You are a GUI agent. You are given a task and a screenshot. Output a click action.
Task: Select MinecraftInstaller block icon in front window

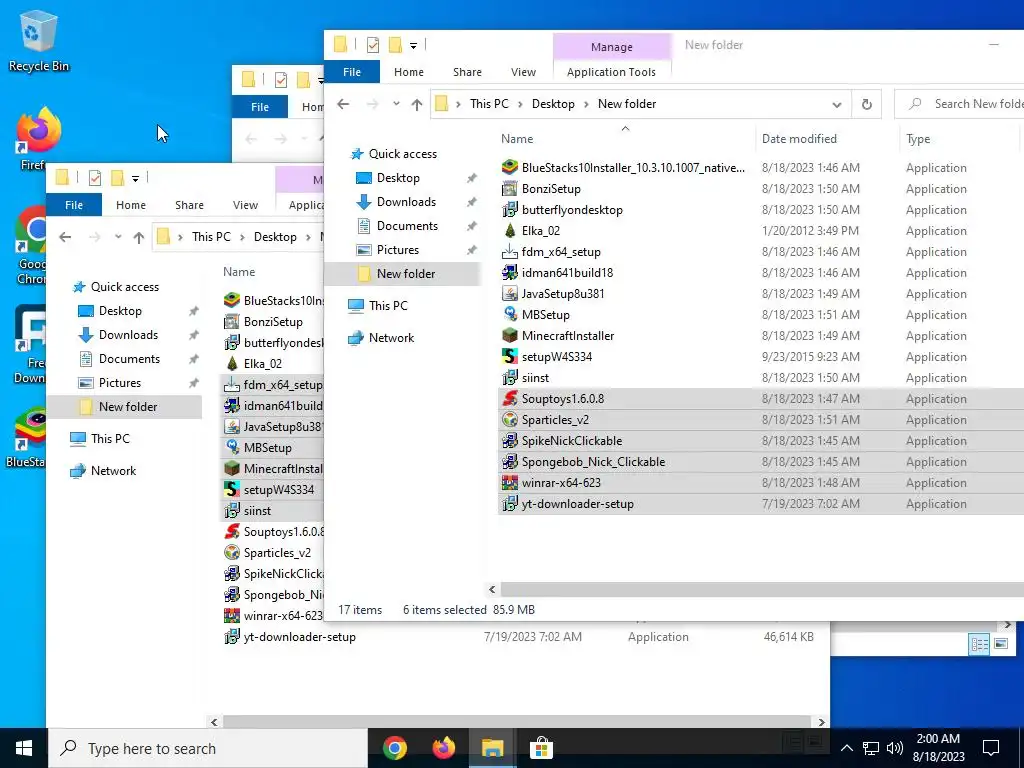click(509, 336)
